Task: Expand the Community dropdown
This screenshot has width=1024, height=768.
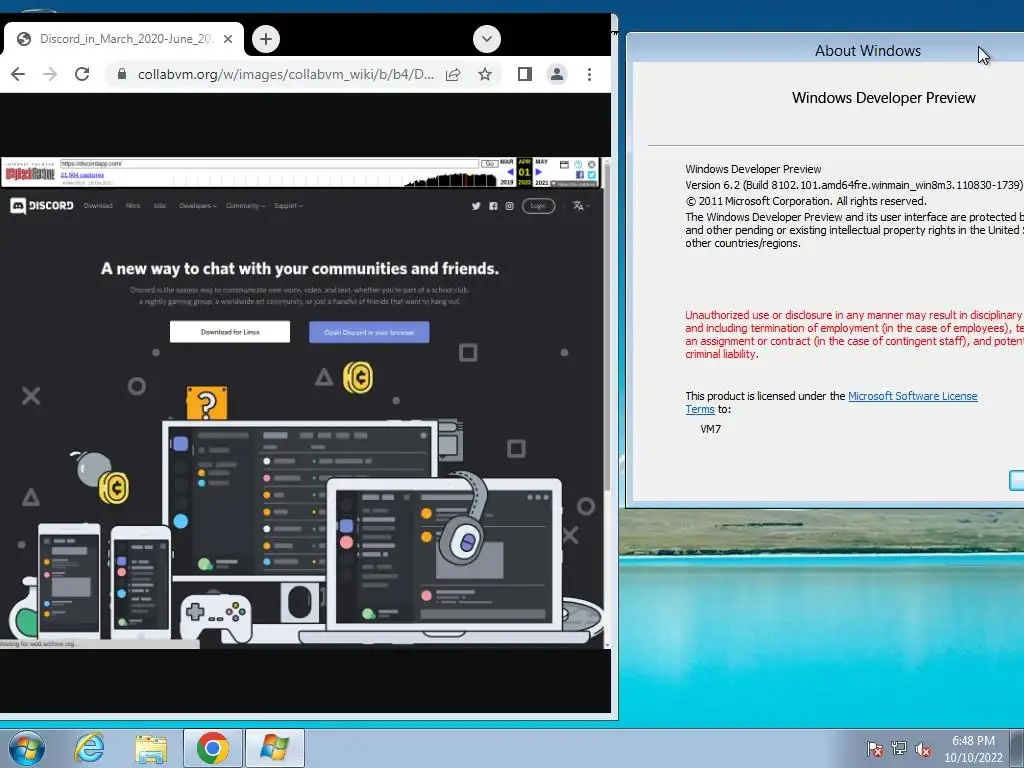Action: click(246, 206)
